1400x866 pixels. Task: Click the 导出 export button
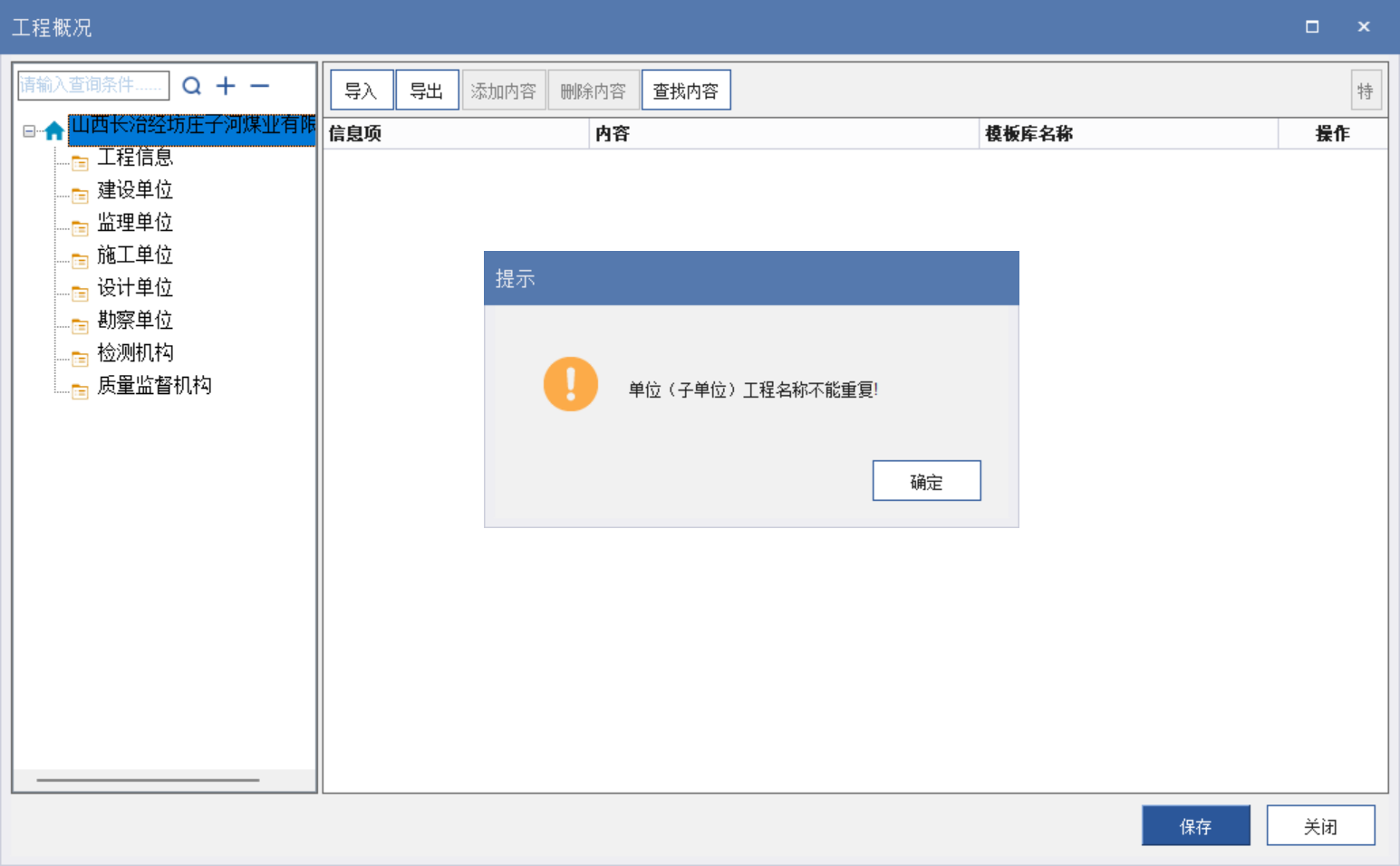pyautogui.click(x=427, y=91)
